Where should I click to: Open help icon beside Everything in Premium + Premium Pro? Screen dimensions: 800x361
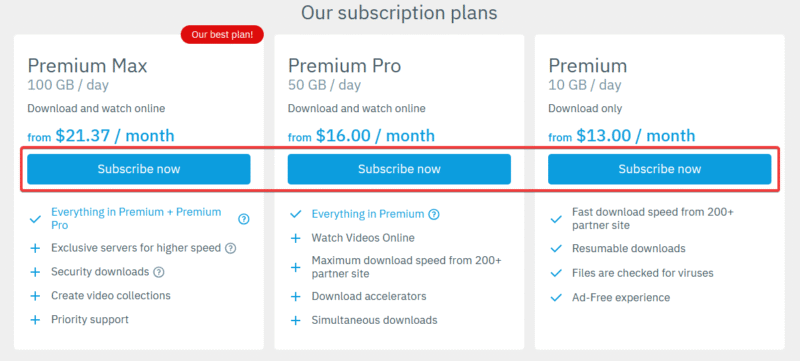(x=244, y=219)
